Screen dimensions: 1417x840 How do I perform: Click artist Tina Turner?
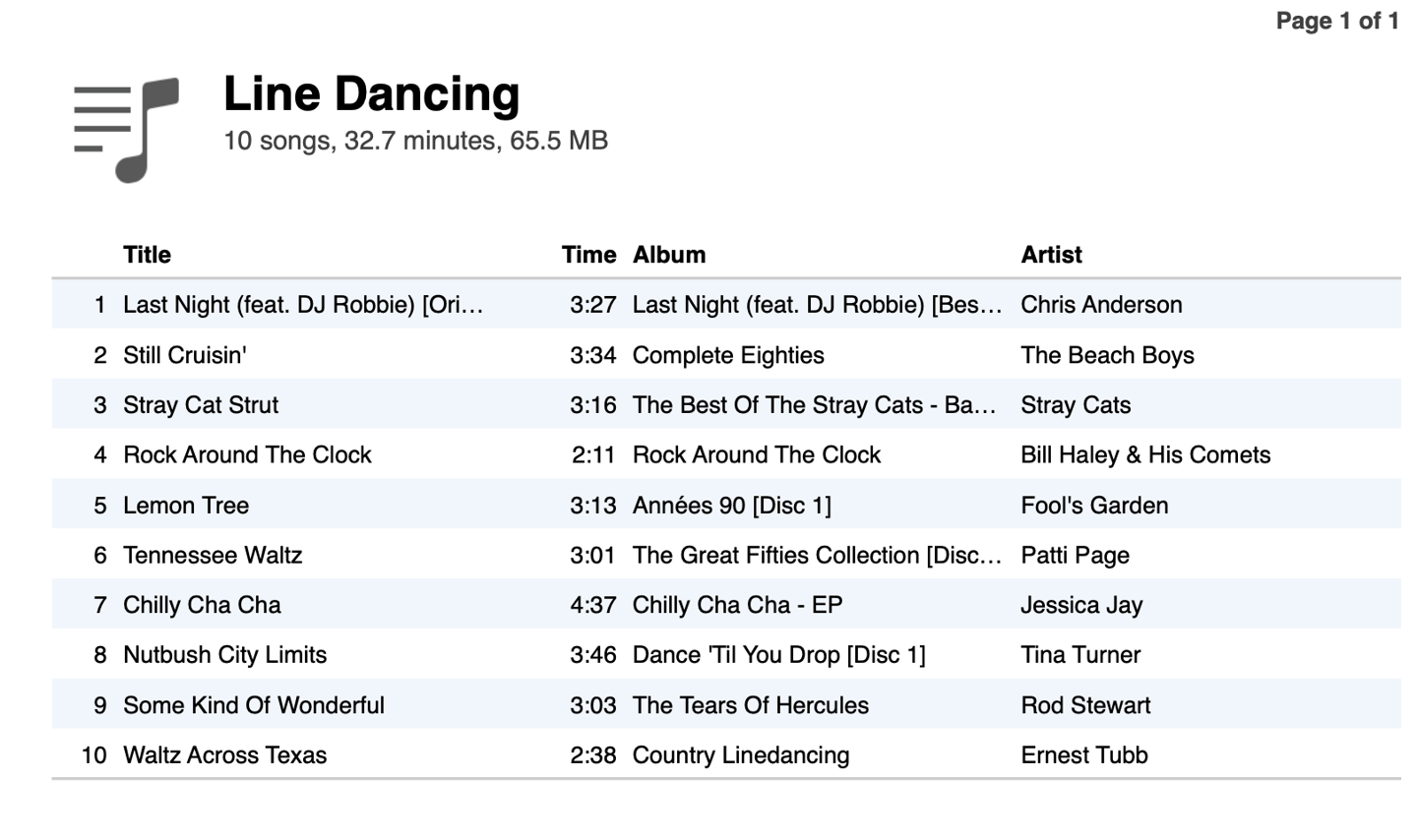[1080, 655]
